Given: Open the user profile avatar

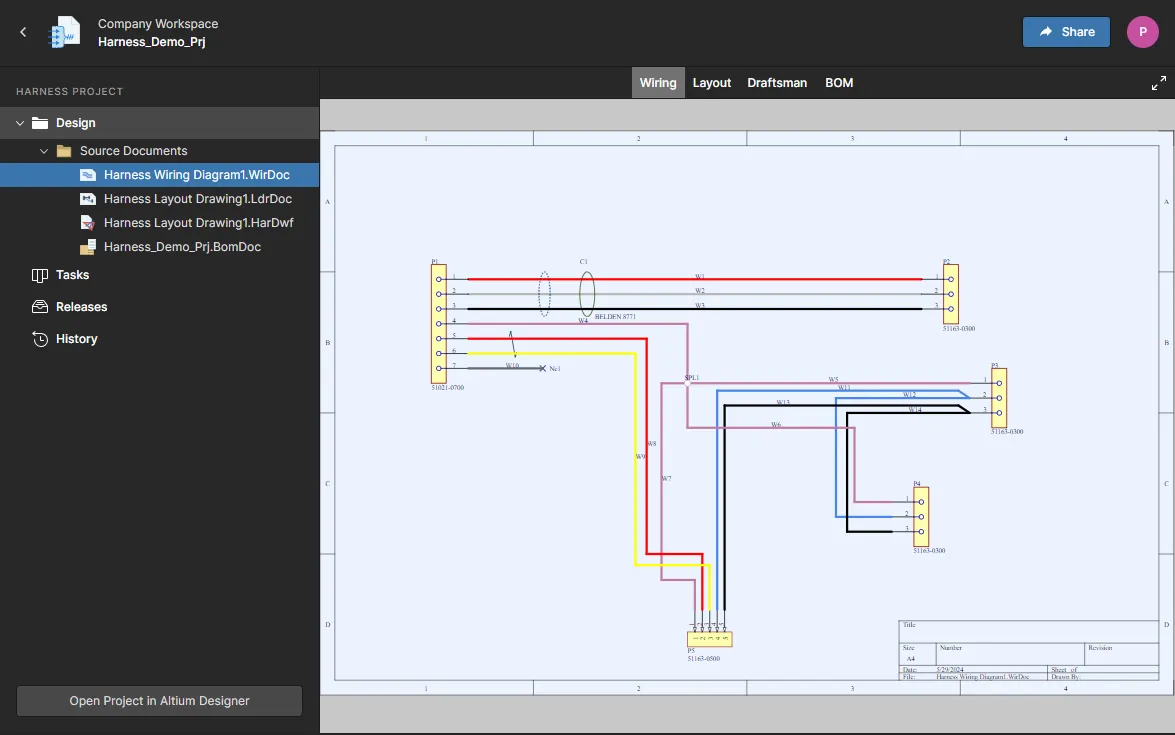Looking at the screenshot, I should [x=1142, y=32].
